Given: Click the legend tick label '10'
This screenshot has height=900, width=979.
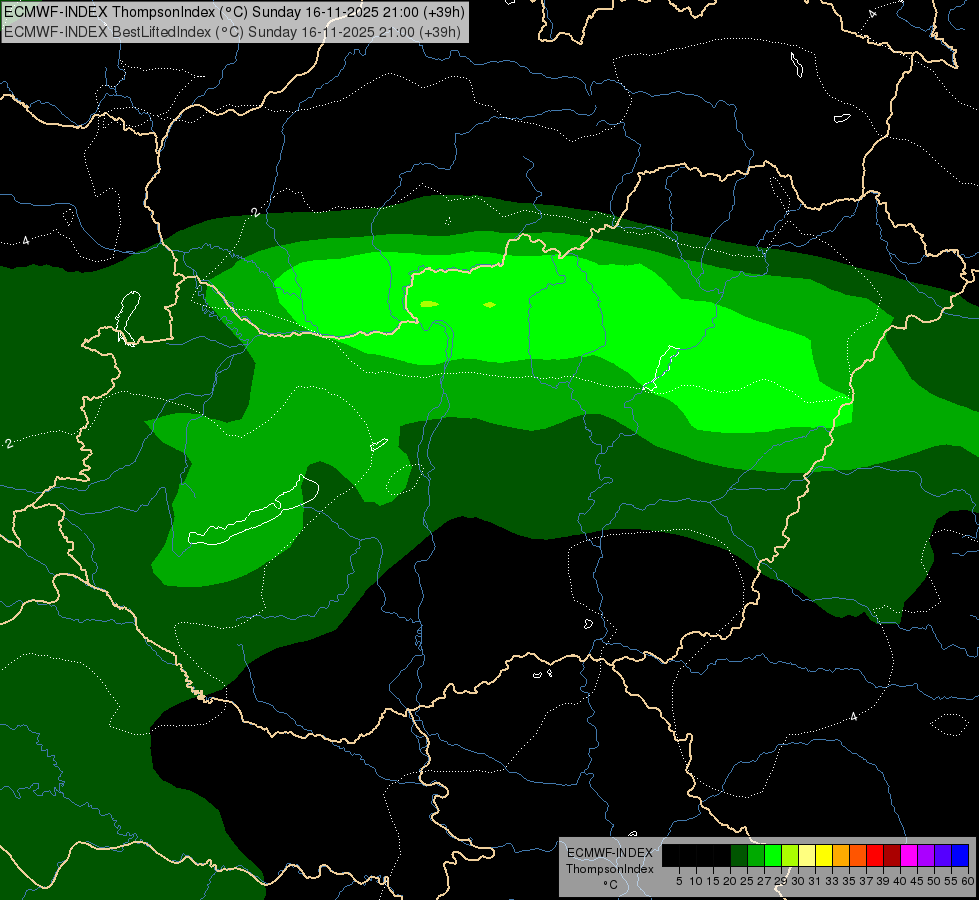Looking at the screenshot, I should 696,881.
